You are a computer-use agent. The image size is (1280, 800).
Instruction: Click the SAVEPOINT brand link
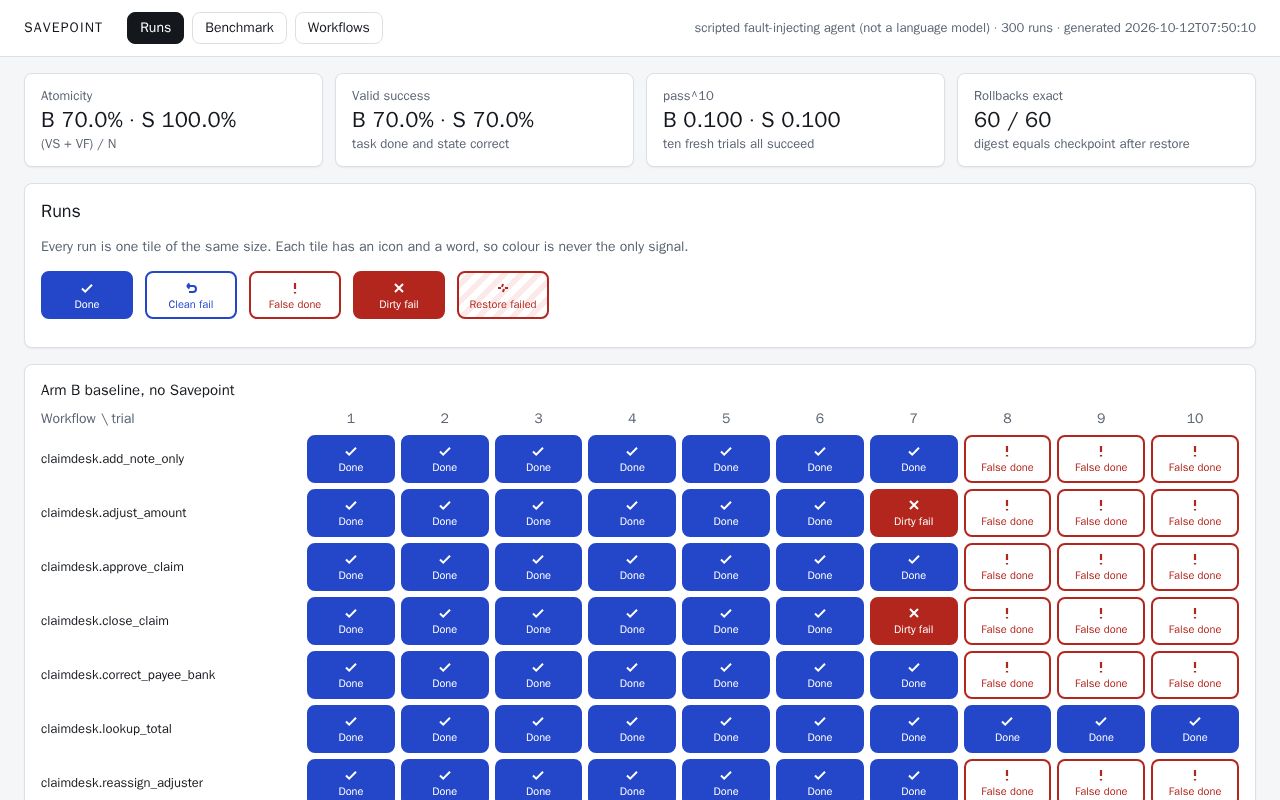coord(63,28)
